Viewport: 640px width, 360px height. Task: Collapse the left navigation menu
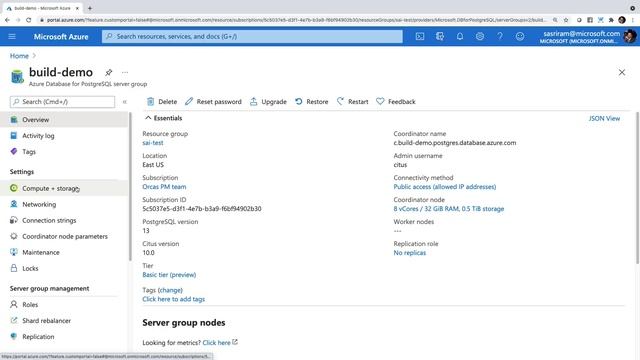tap(125, 102)
